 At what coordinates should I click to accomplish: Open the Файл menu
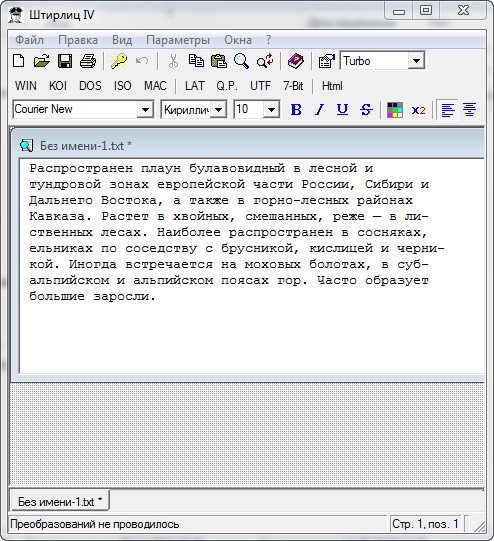point(29,40)
